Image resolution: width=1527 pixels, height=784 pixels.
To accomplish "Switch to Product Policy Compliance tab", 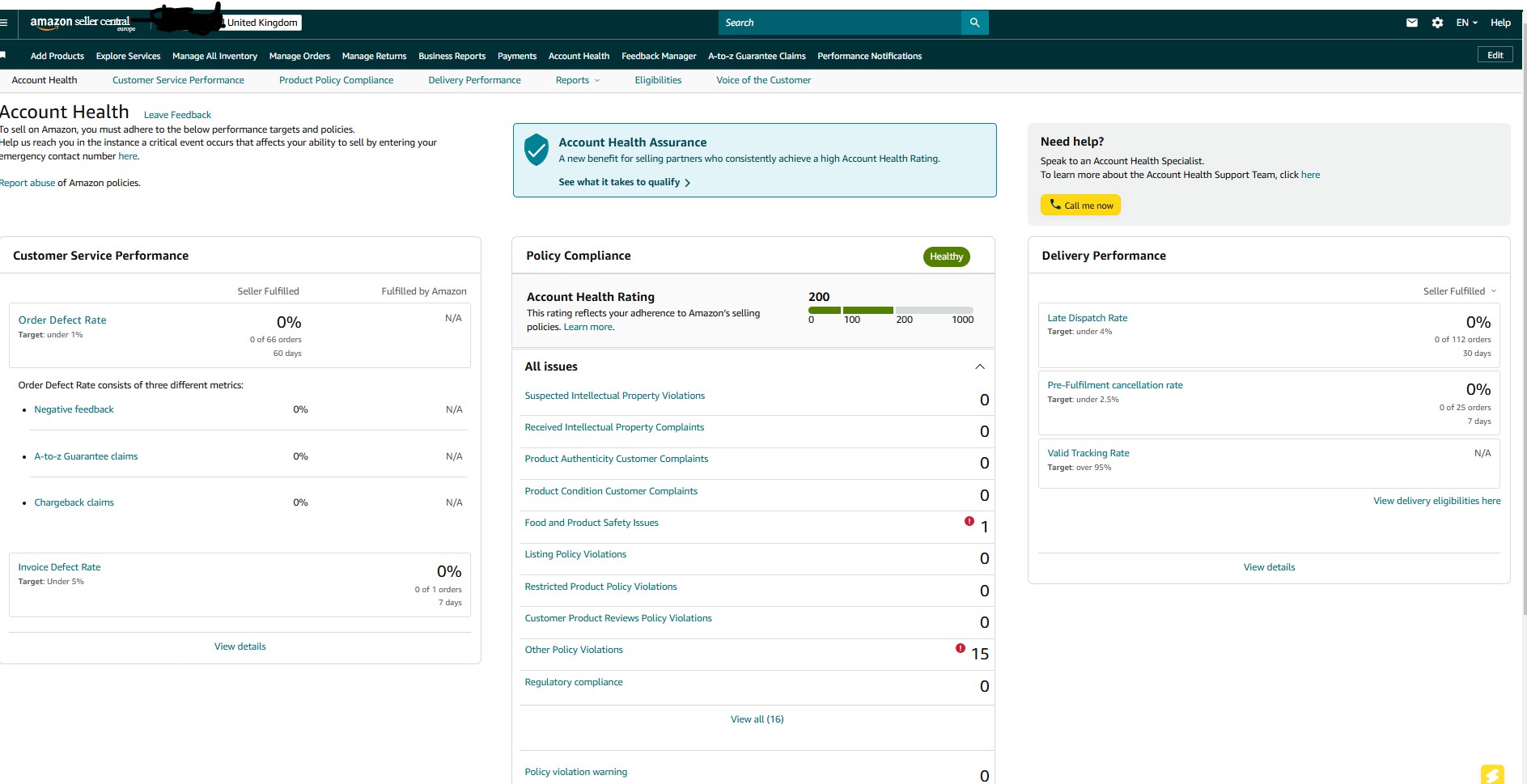I will 336,80.
